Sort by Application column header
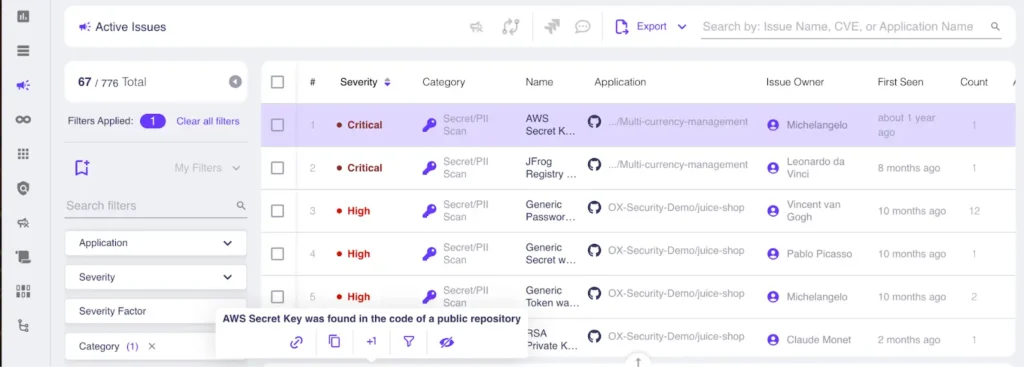 [x=620, y=82]
